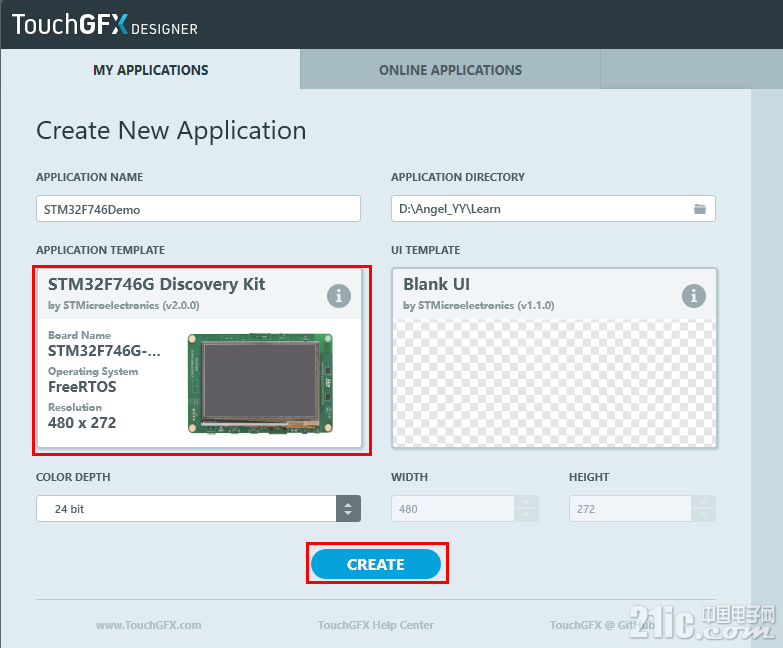Open info for STM32F746G Discovery Kit template
This screenshot has height=648, width=783.
(339, 296)
